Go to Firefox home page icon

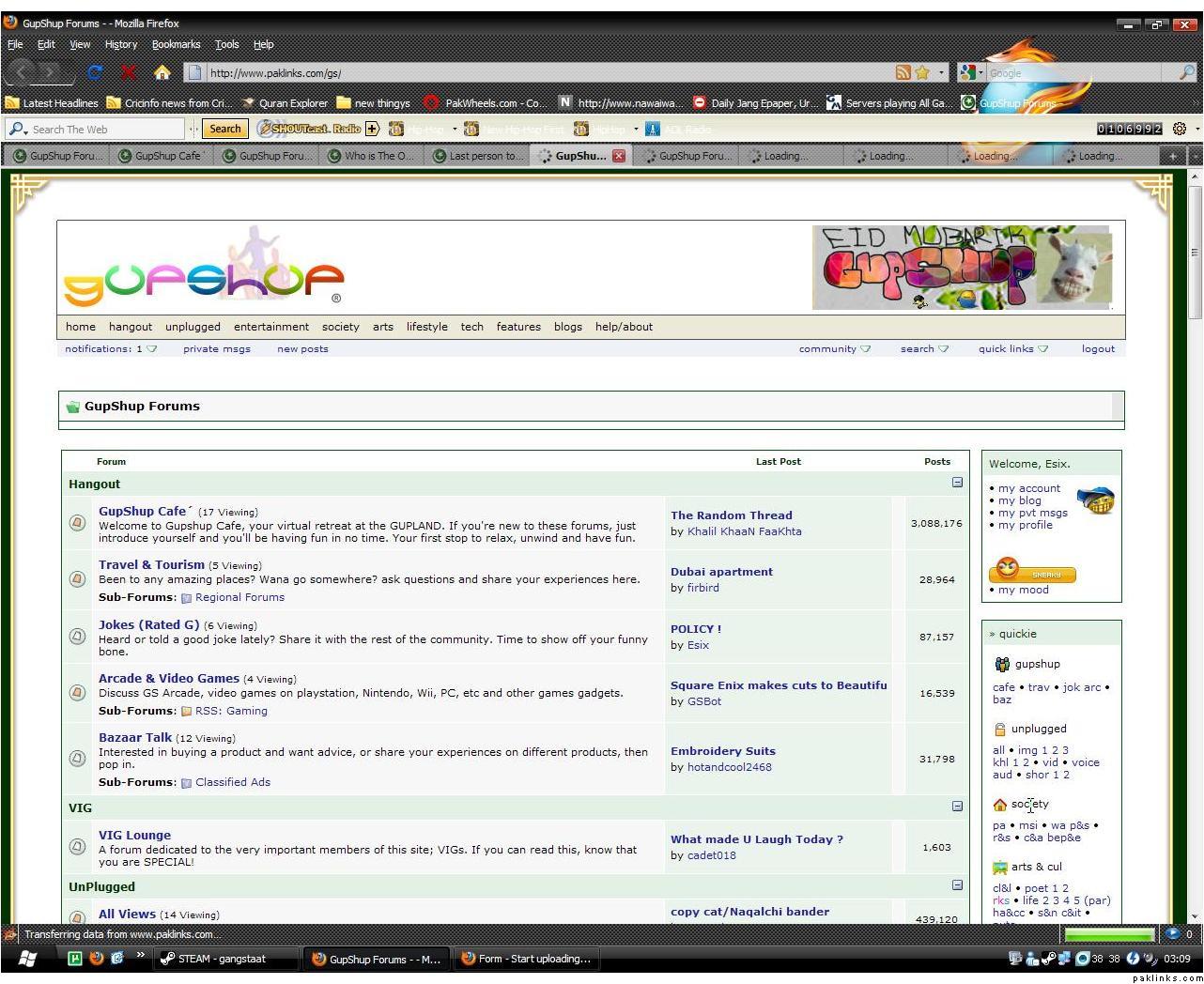point(162,72)
